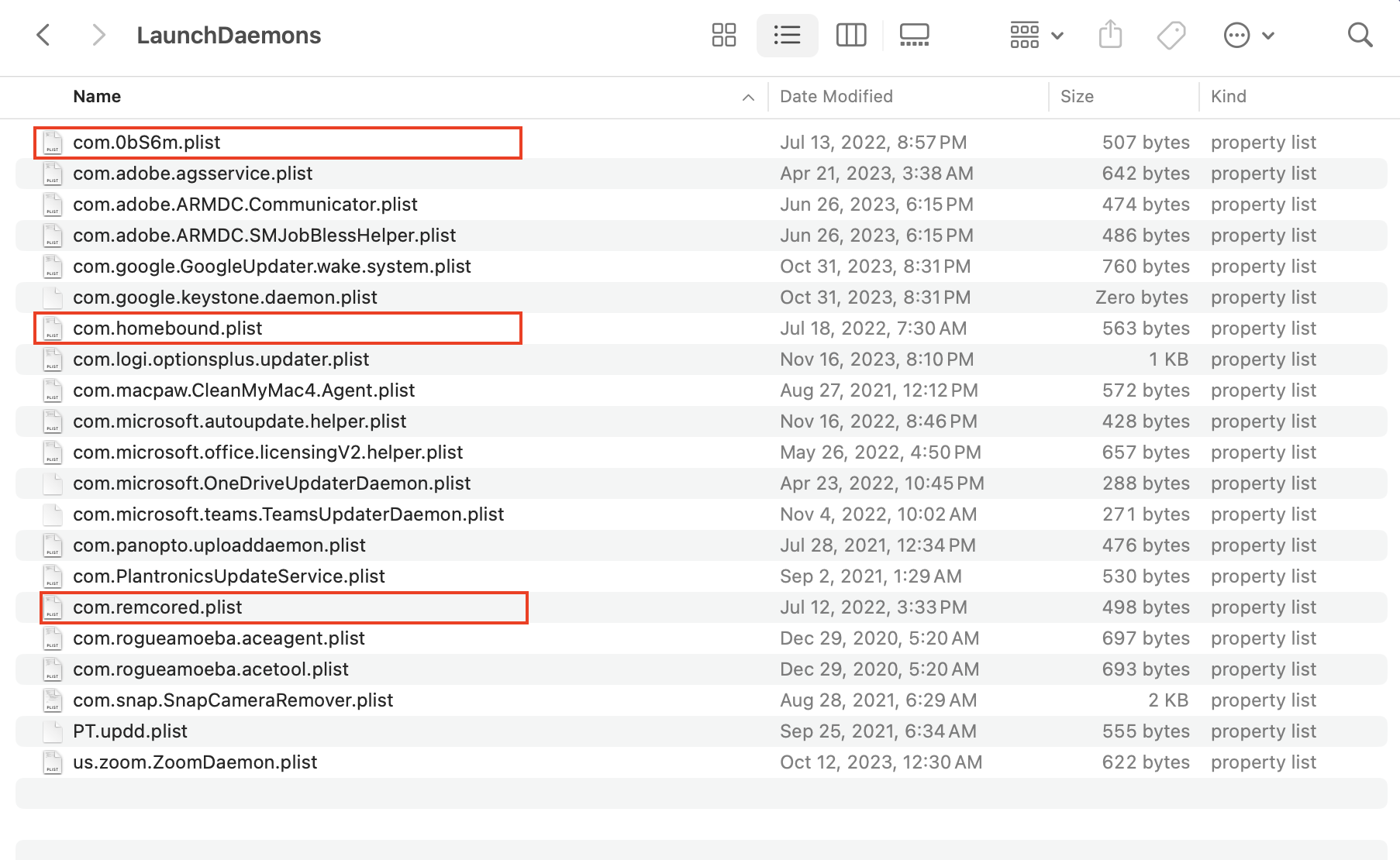Switch to gallery view

point(914,35)
